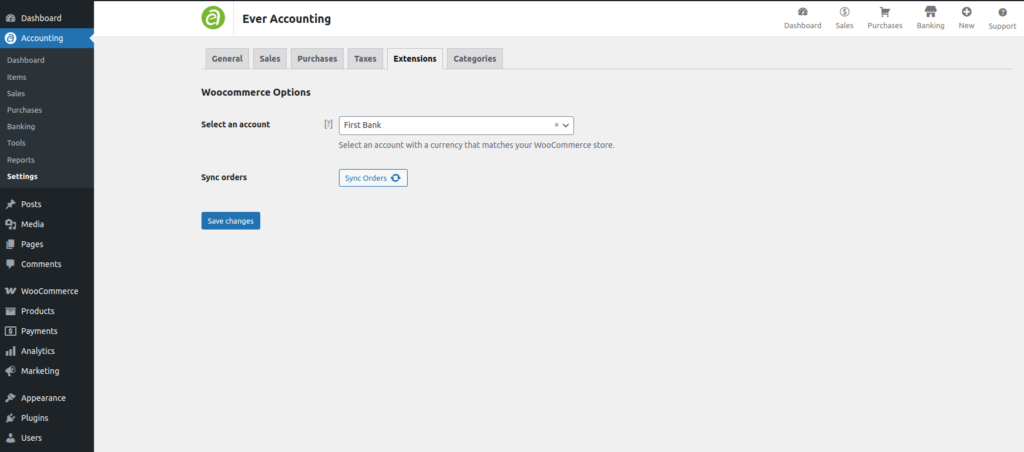
Task: Click the Marketing megaphone icon
Action: click(x=10, y=371)
